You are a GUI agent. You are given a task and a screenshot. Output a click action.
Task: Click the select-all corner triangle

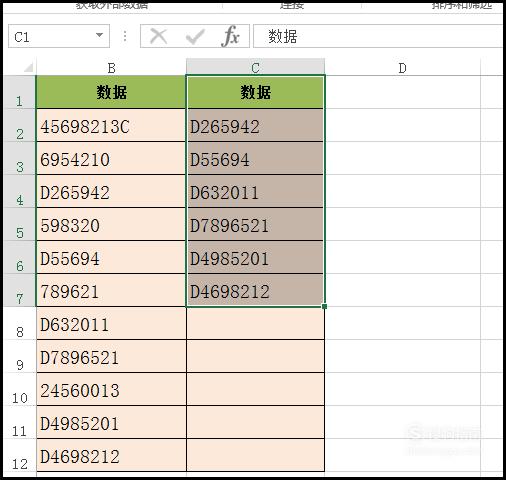click(x=28, y=67)
